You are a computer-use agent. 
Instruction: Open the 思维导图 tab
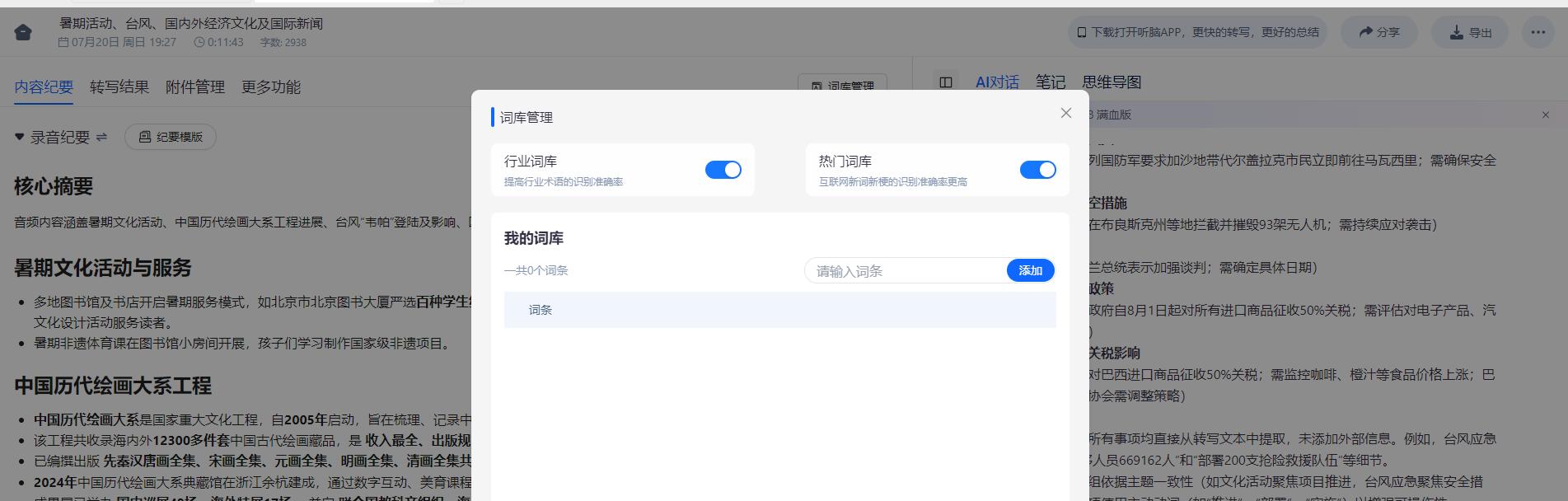pos(1112,82)
